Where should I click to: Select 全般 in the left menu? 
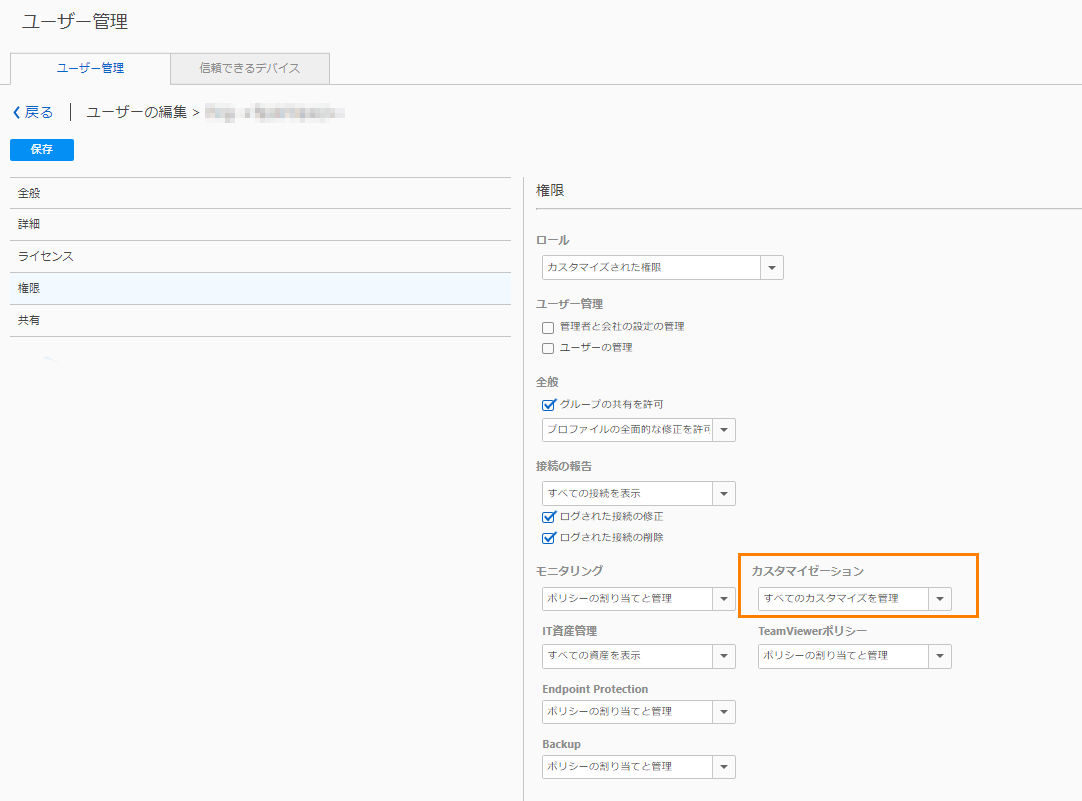coord(260,193)
